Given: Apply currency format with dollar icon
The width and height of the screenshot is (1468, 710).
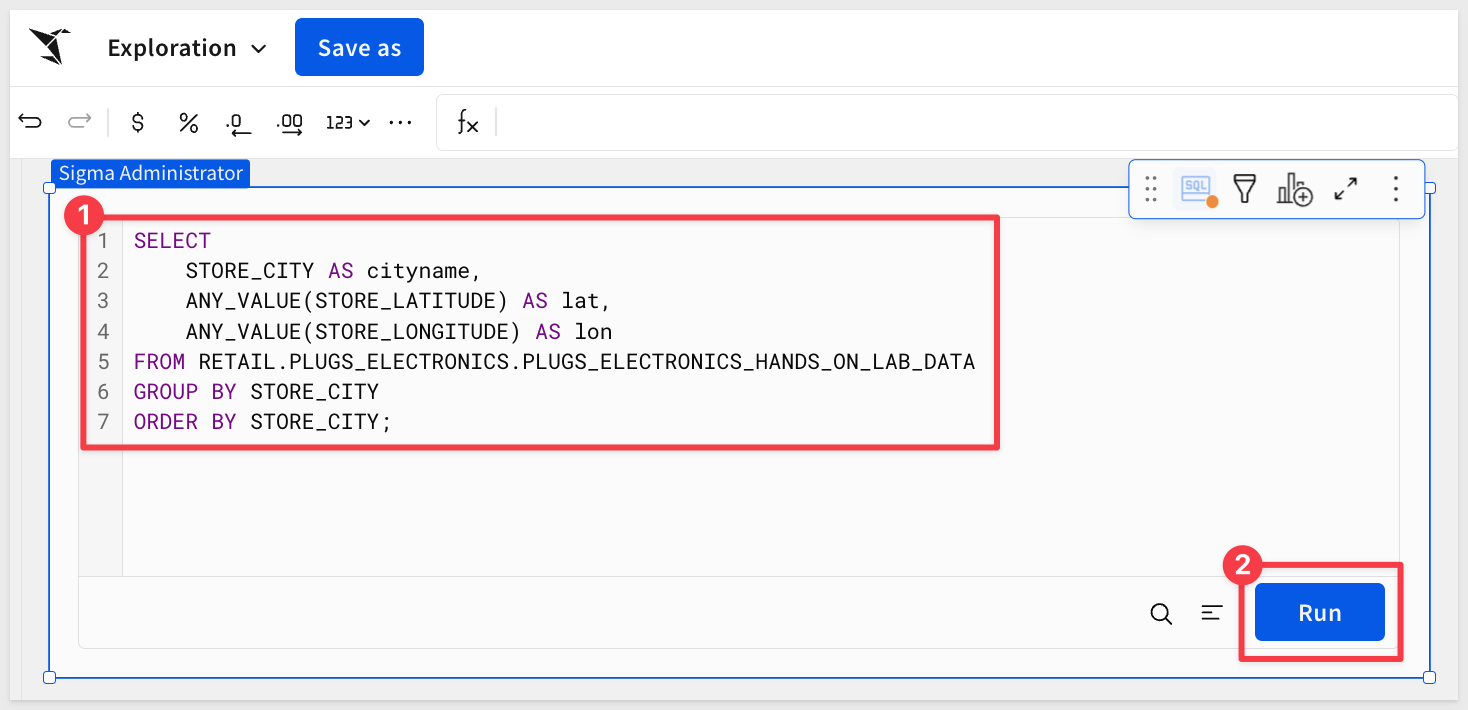Looking at the screenshot, I should (x=138, y=123).
